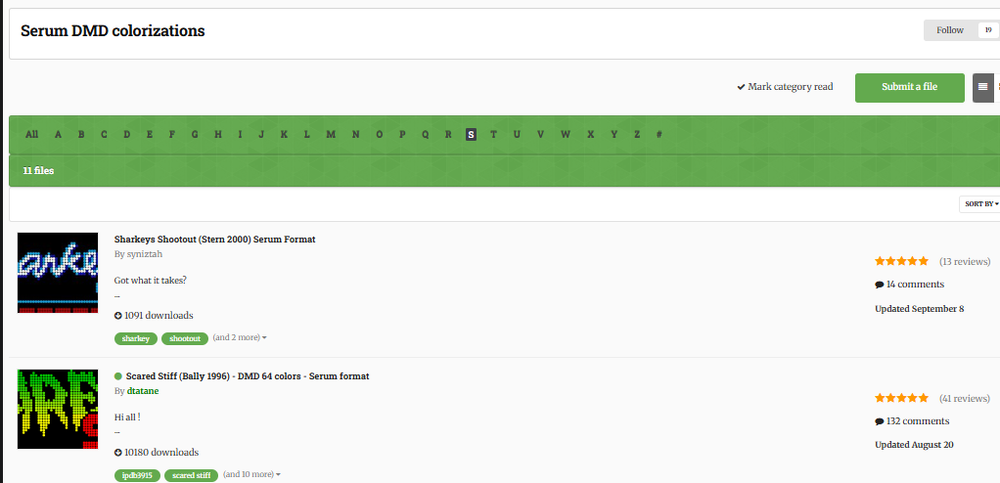Screen dimensions: 1000x483
Task: Click '10180 downloads' text
Action: tap(156, 452)
